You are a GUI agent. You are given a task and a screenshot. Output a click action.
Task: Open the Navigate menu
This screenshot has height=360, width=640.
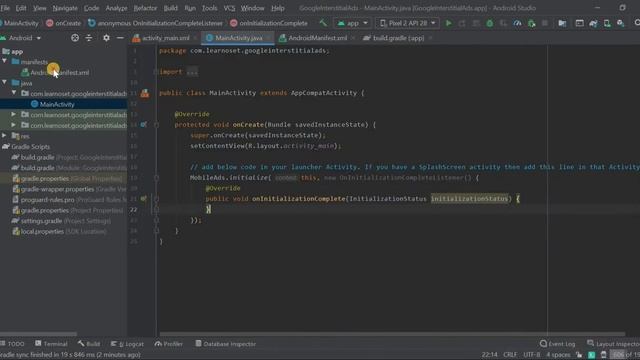tap(65, 8)
